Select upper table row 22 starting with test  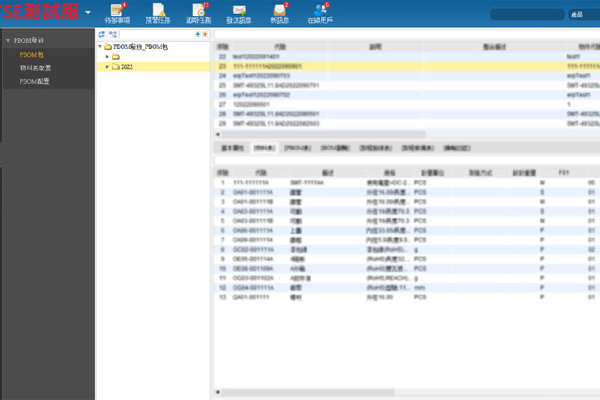pos(407,57)
